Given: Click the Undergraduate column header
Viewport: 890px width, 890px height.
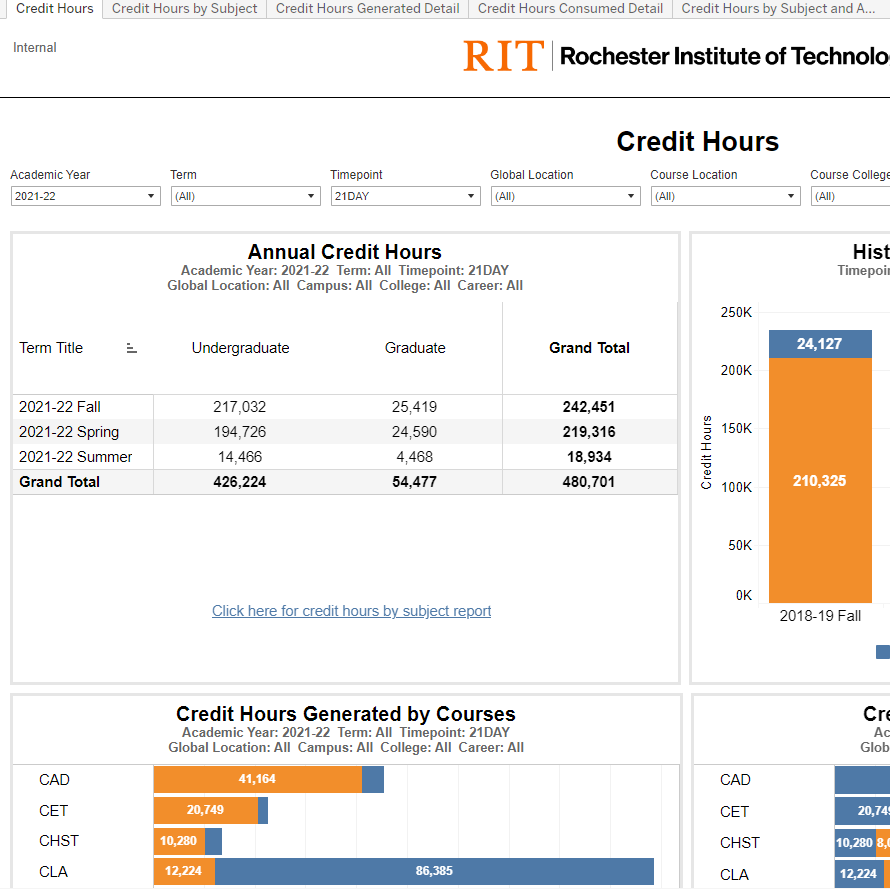Looking at the screenshot, I should (240, 348).
